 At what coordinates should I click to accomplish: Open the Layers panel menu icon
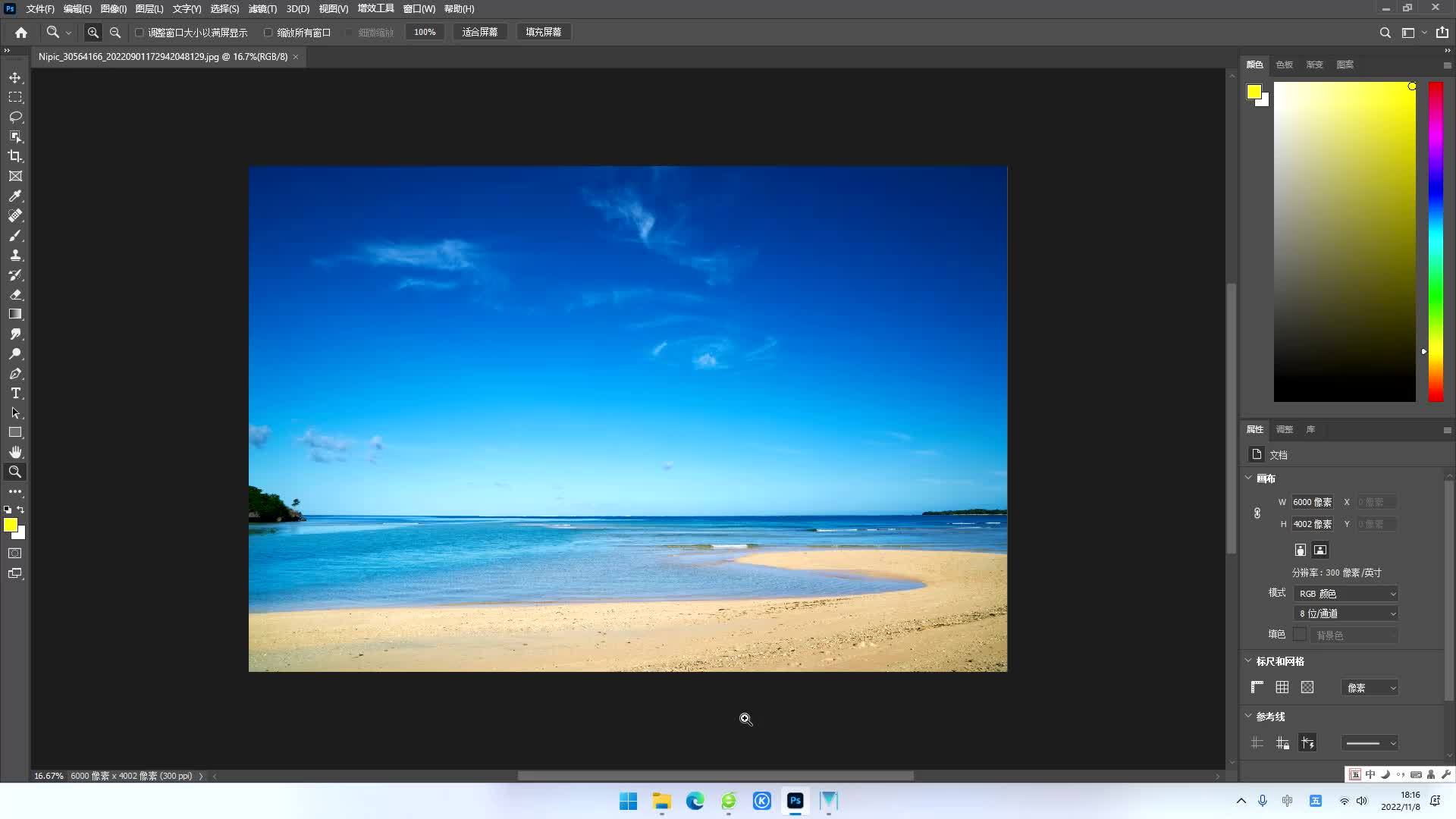tap(1447, 65)
